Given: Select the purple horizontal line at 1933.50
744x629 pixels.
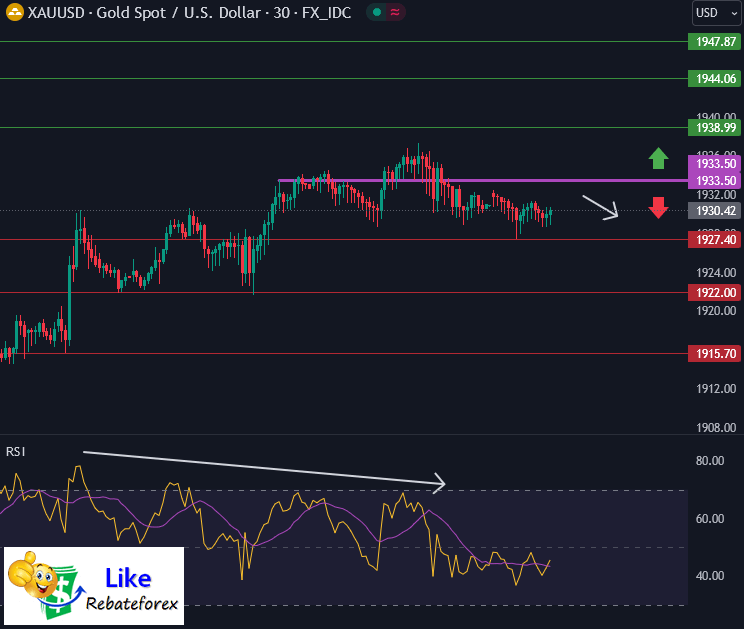Looking at the screenshot, I should point(483,180).
